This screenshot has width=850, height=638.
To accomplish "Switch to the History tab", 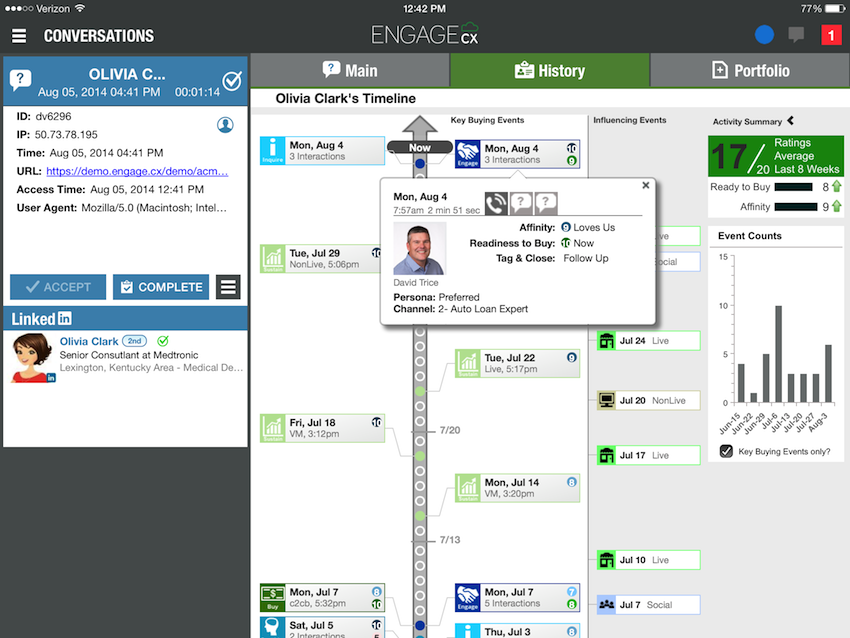I will [550, 70].
